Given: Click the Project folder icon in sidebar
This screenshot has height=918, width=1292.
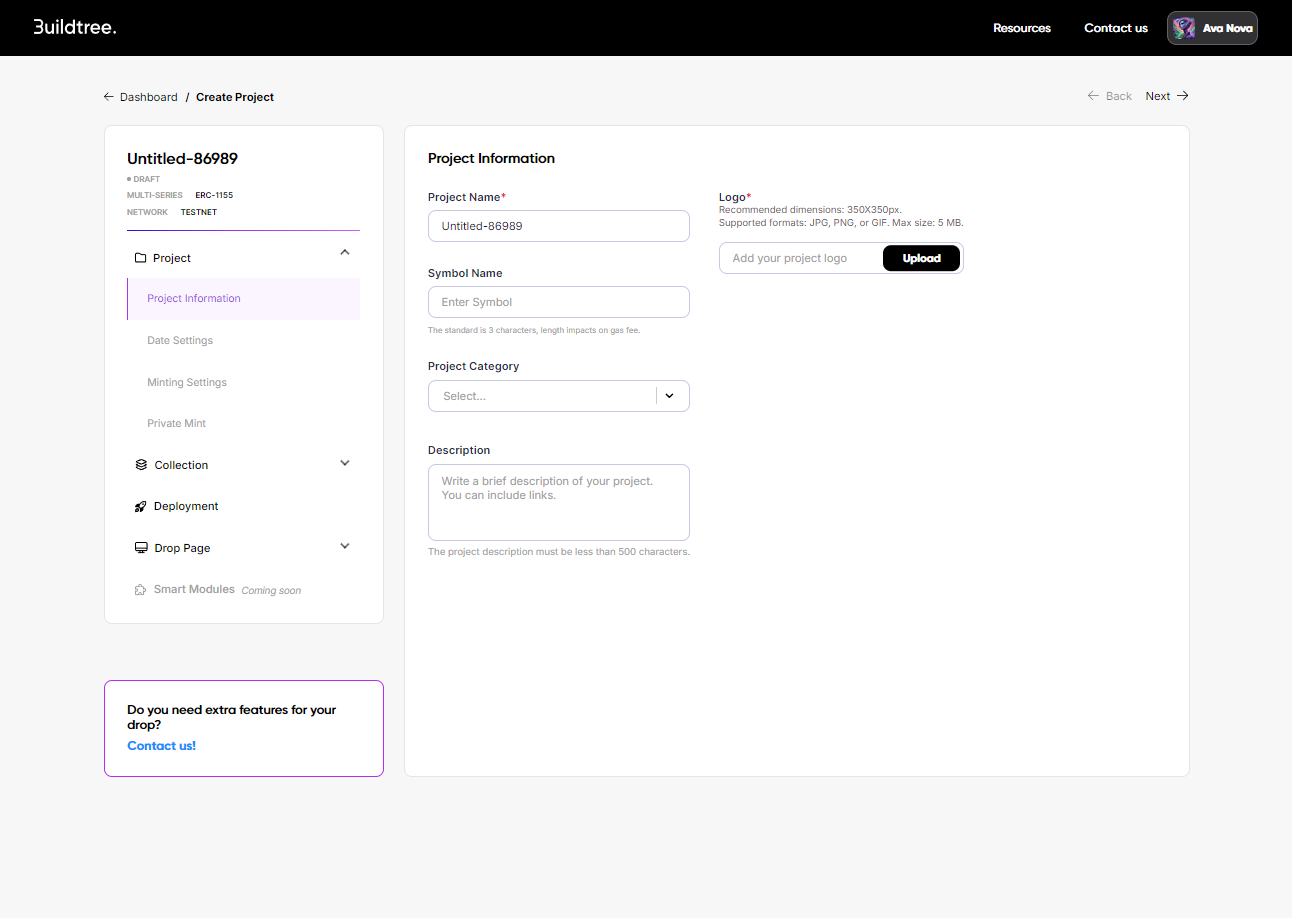Looking at the screenshot, I should 140,258.
